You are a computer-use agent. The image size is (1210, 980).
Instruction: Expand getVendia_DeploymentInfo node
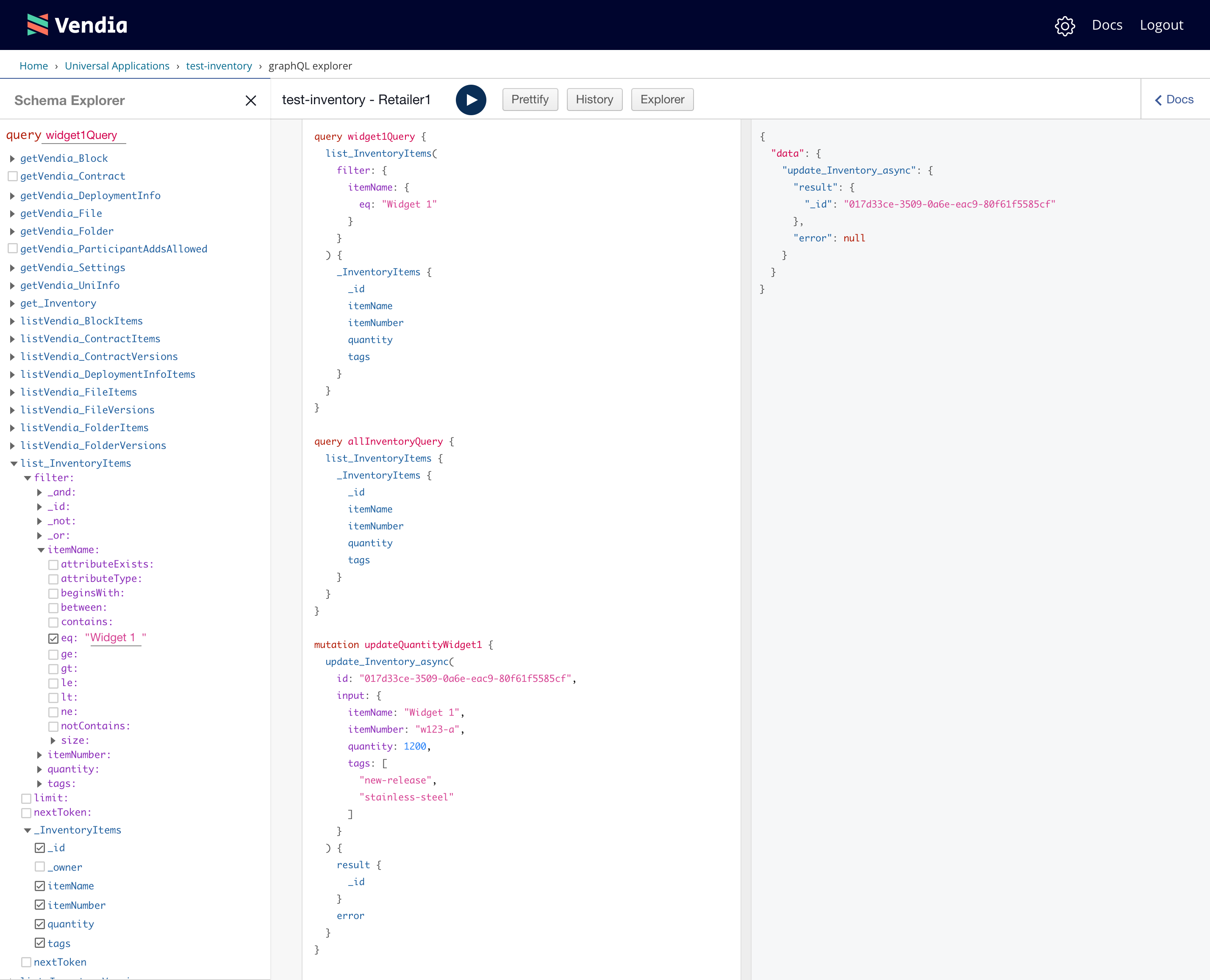12,196
